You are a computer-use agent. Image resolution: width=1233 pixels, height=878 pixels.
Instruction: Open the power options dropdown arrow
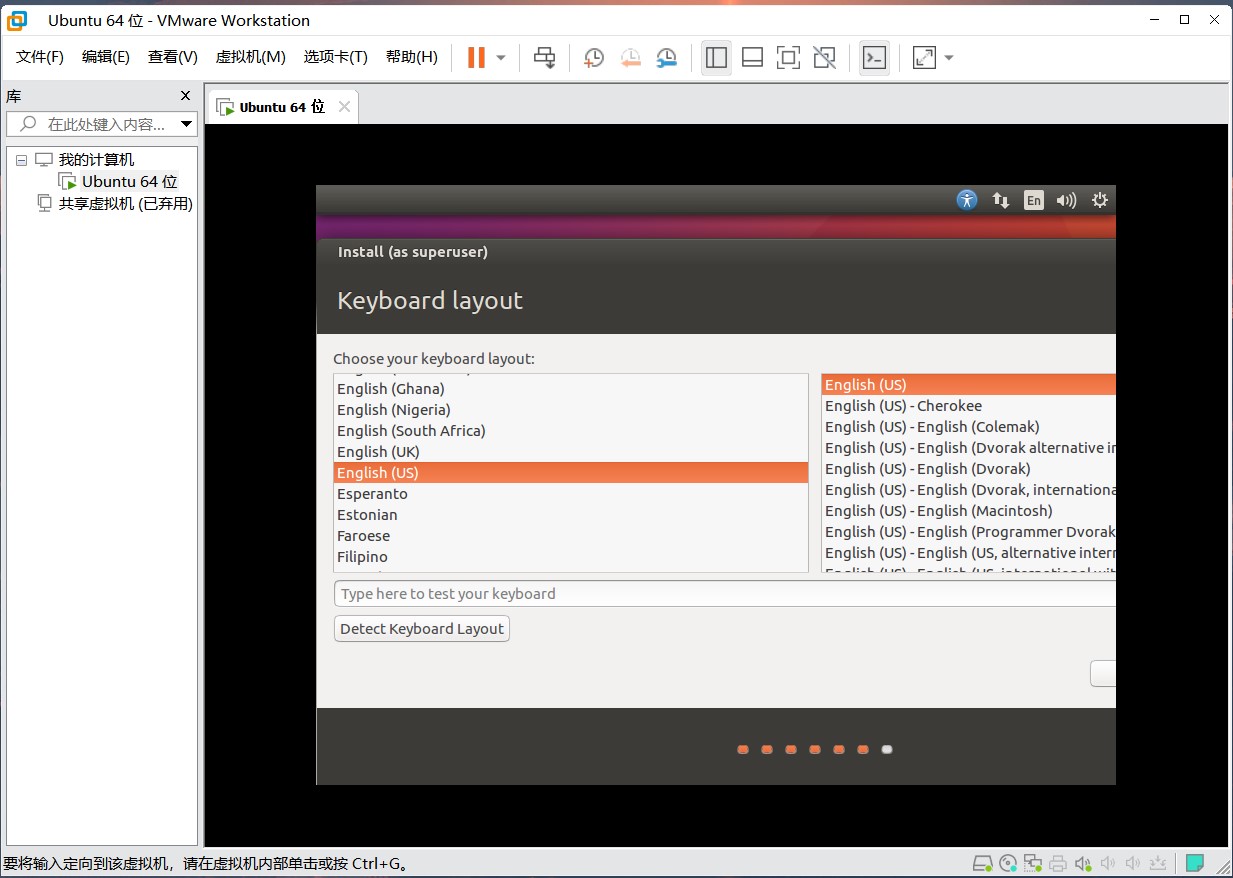point(501,58)
